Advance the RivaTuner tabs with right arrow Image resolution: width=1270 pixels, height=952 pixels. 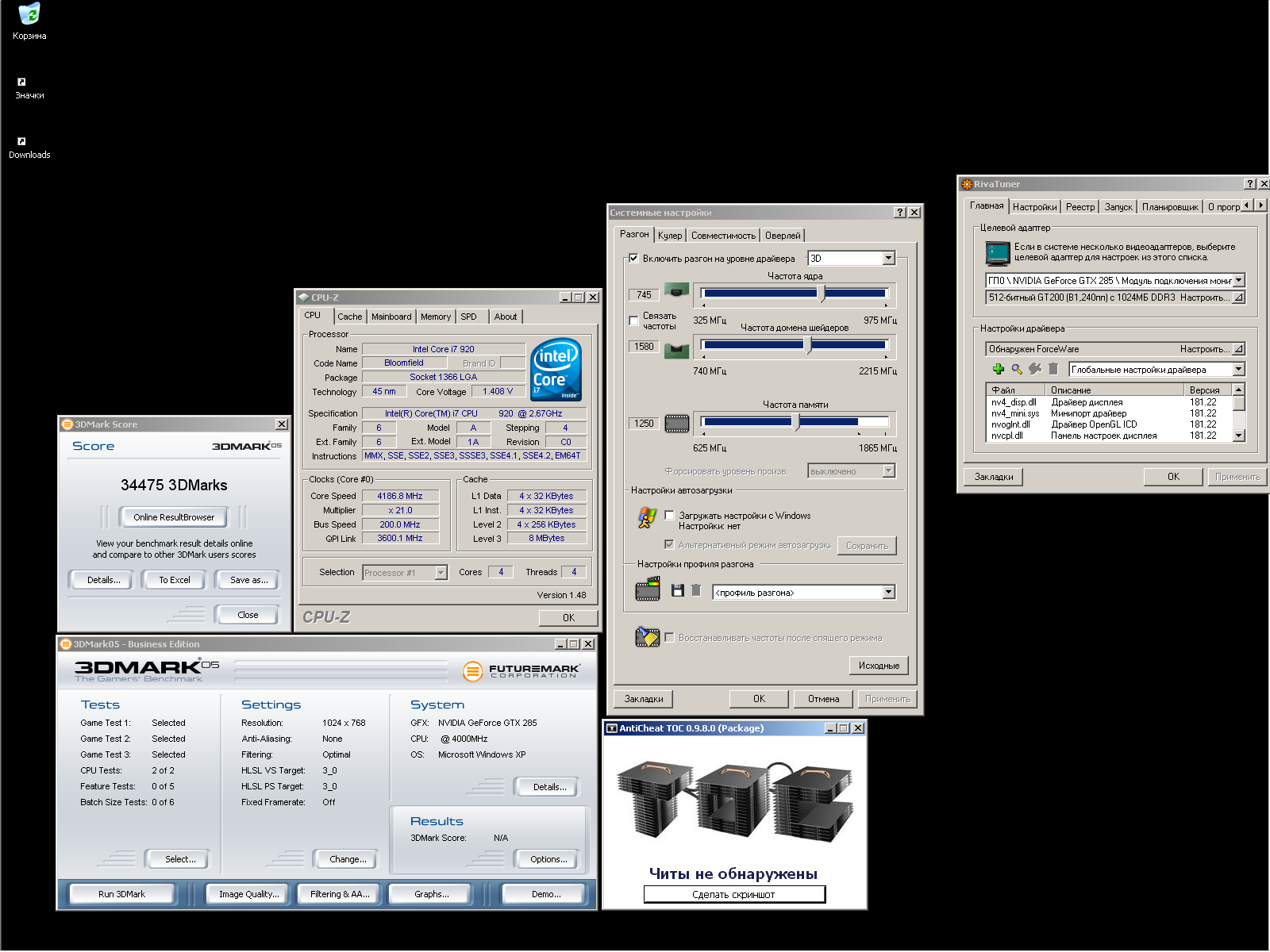[1260, 205]
